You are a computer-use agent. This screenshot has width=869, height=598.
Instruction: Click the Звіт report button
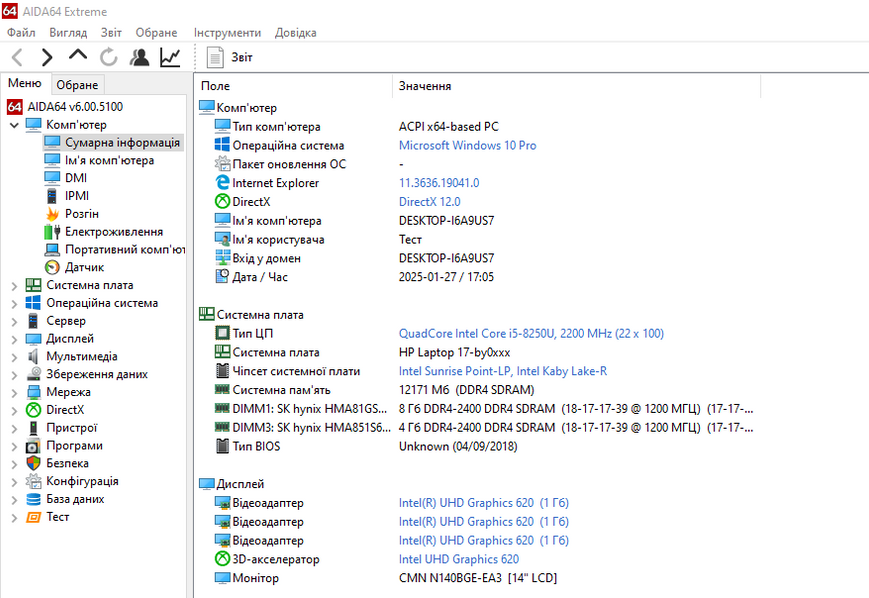[229, 57]
